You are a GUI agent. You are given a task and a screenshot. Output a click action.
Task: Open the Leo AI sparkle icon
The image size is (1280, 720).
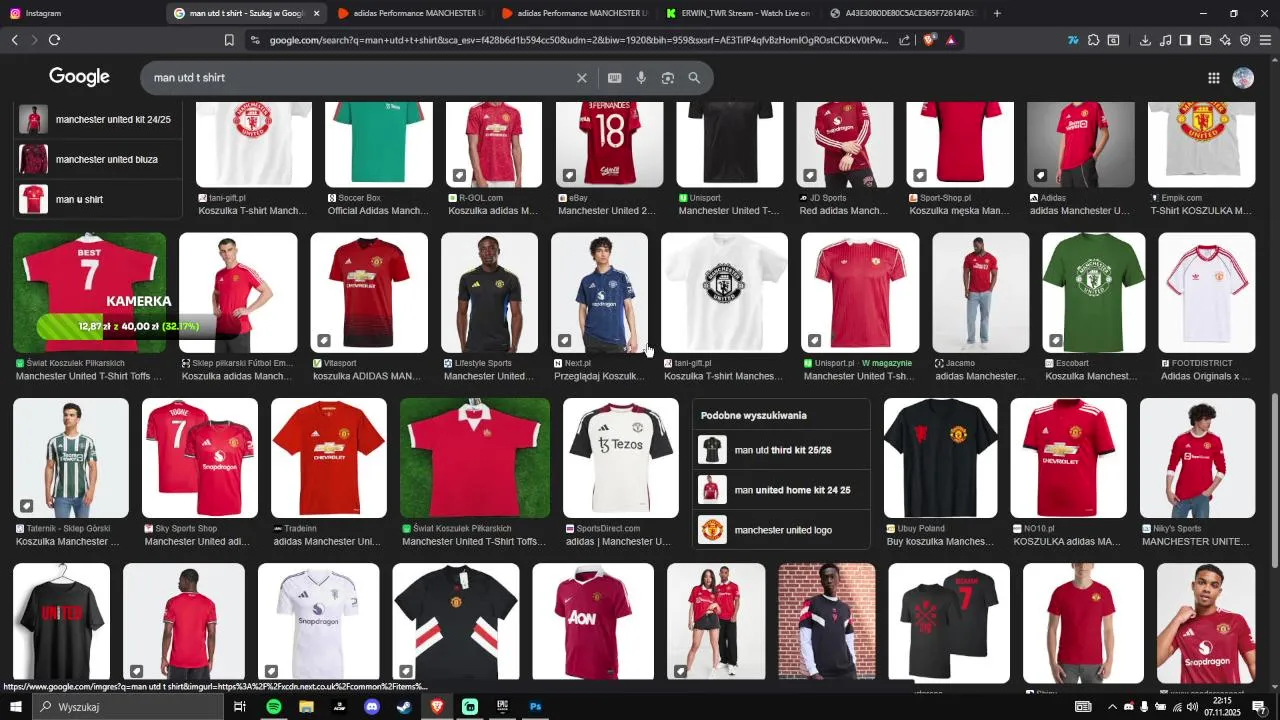tap(1225, 40)
